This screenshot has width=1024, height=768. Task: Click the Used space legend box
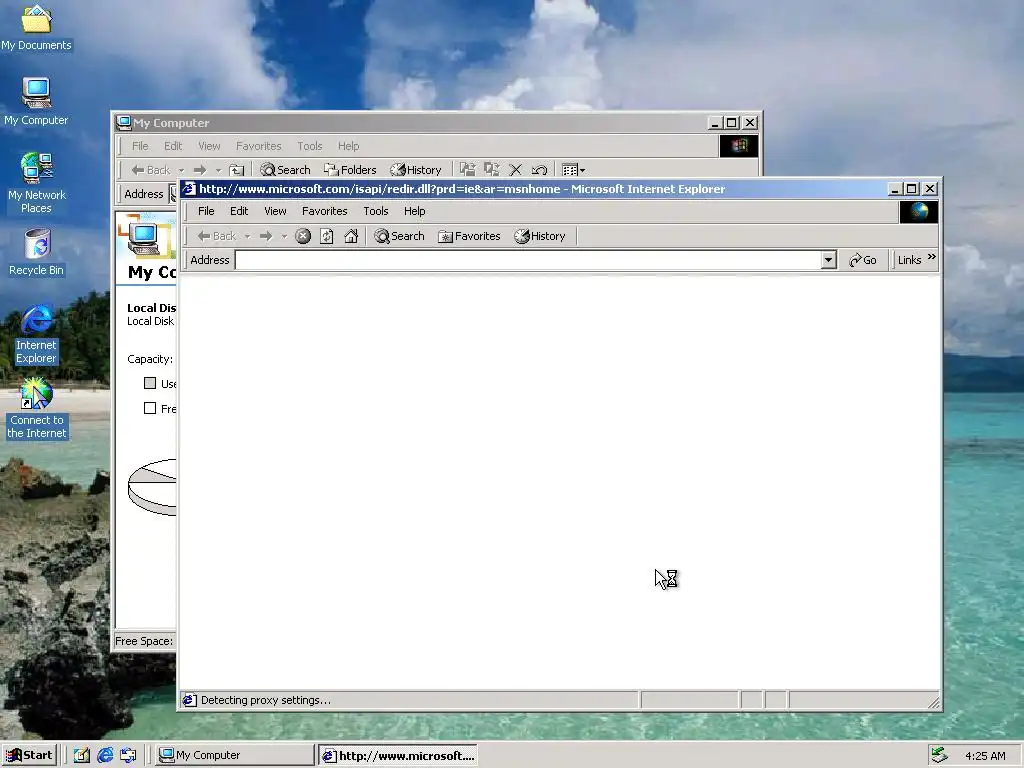[x=150, y=383]
